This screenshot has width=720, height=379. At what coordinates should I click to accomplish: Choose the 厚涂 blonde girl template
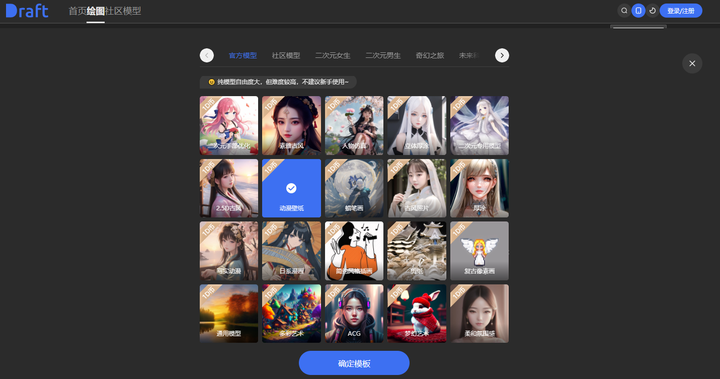point(479,188)
